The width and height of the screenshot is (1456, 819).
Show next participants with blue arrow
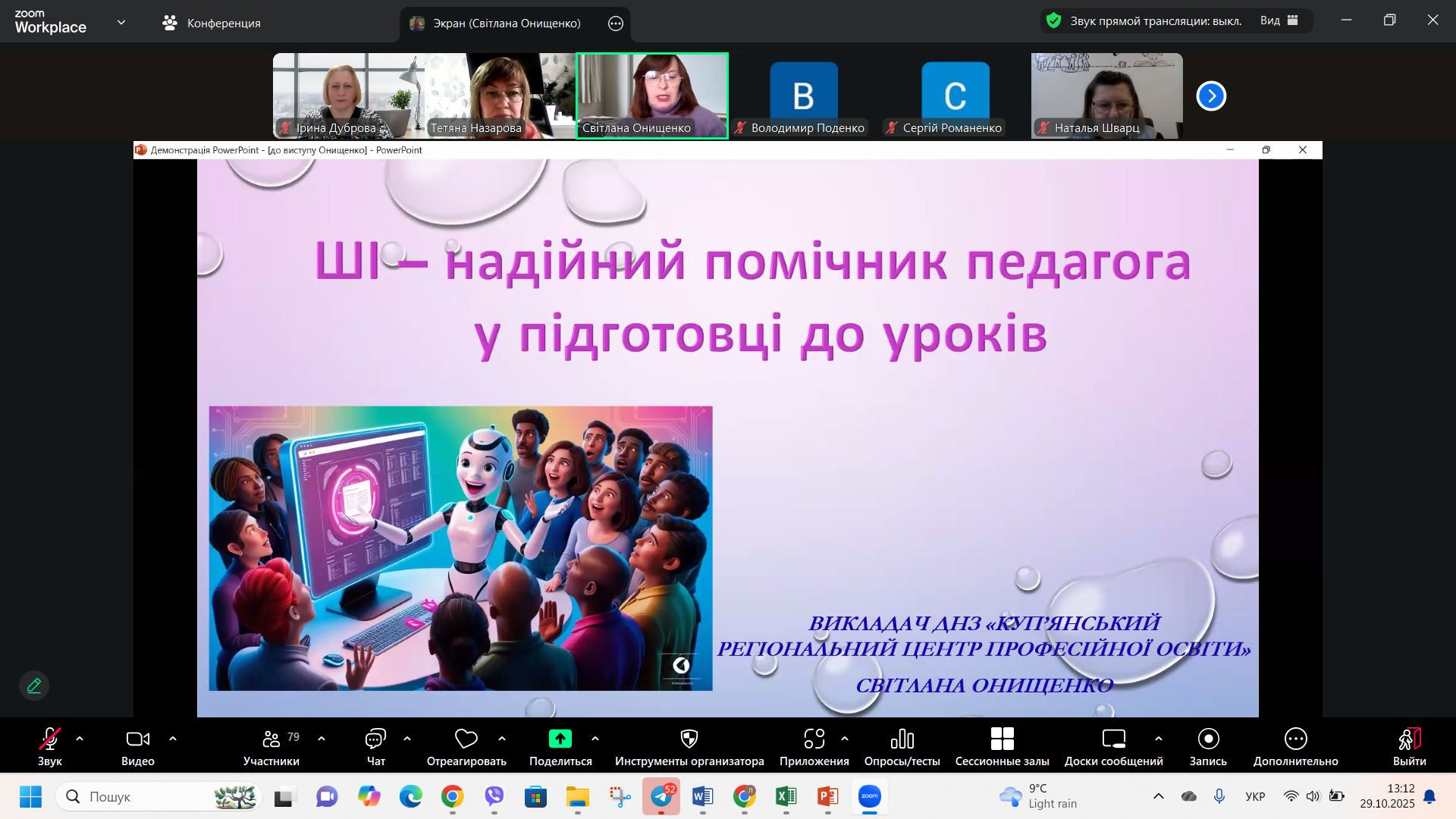(x=1211, y=96)
